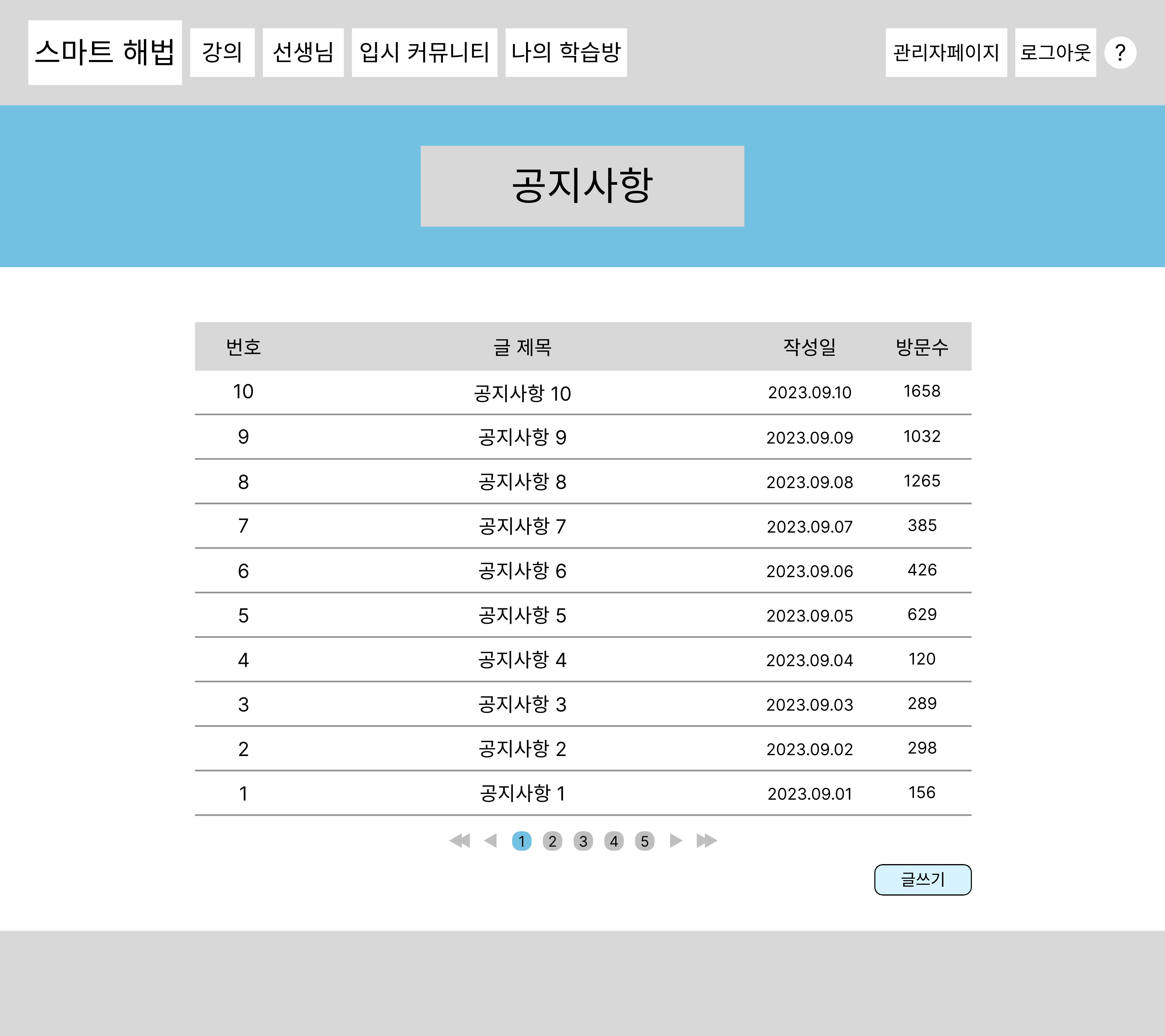Open the 관리자페이지 link

[946, 52]
